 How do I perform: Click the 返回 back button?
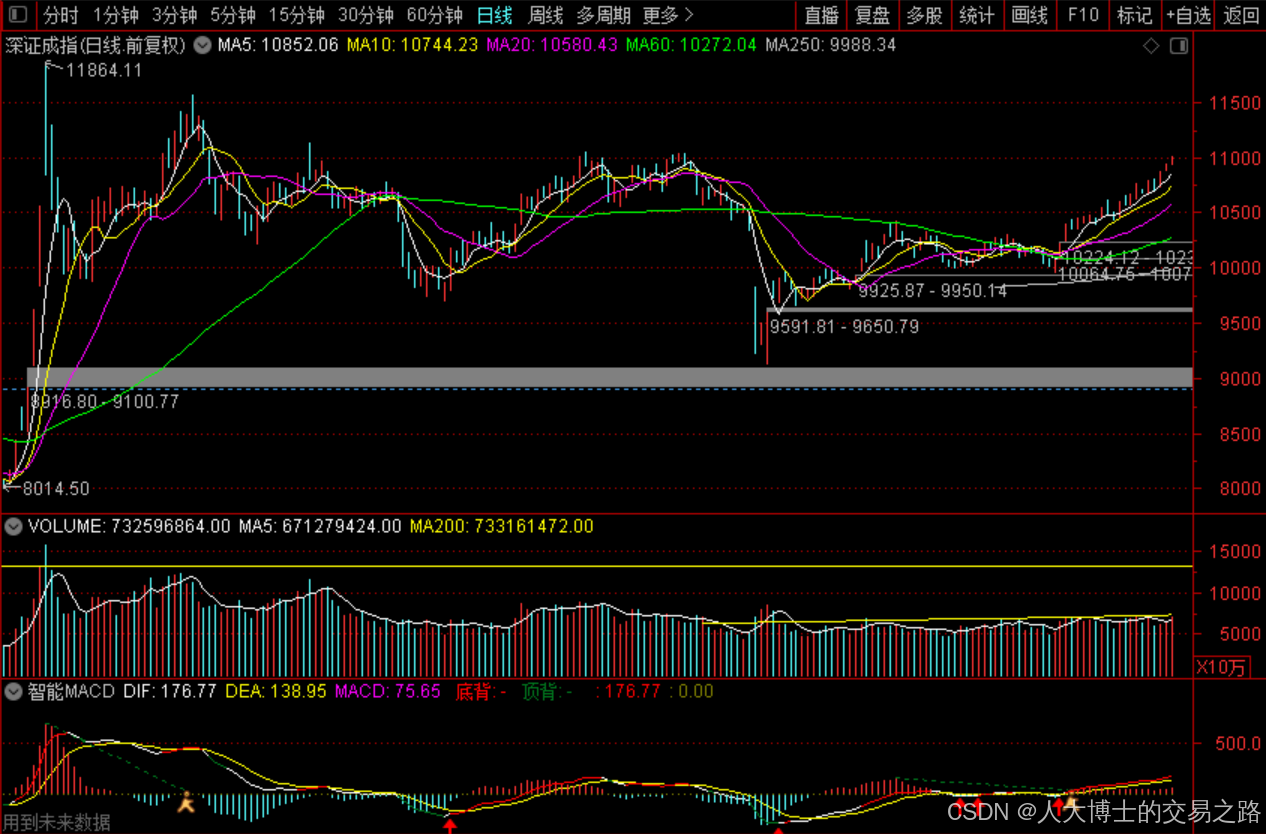[1241, 15]
